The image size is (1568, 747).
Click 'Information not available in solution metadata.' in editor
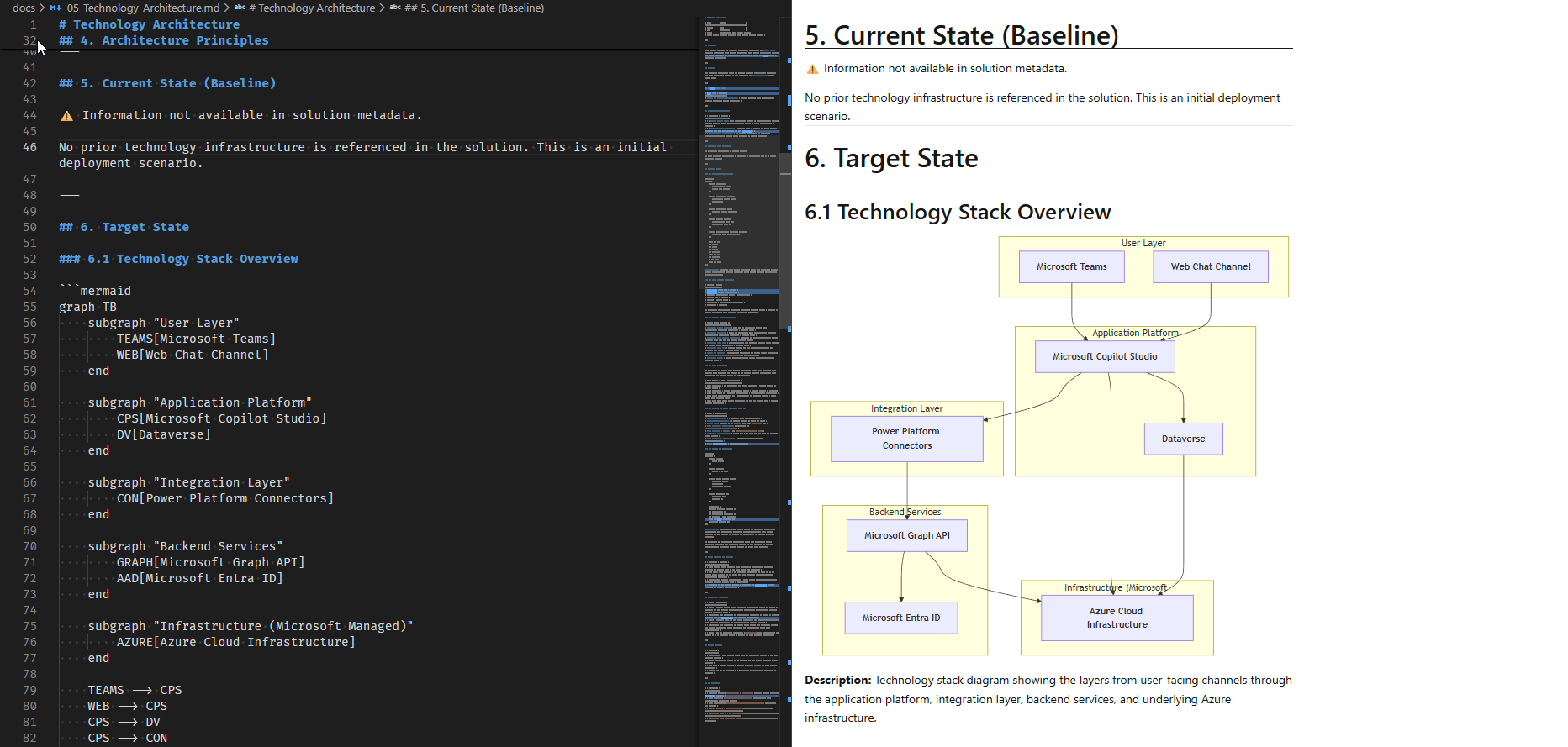(x=251, y=115)
